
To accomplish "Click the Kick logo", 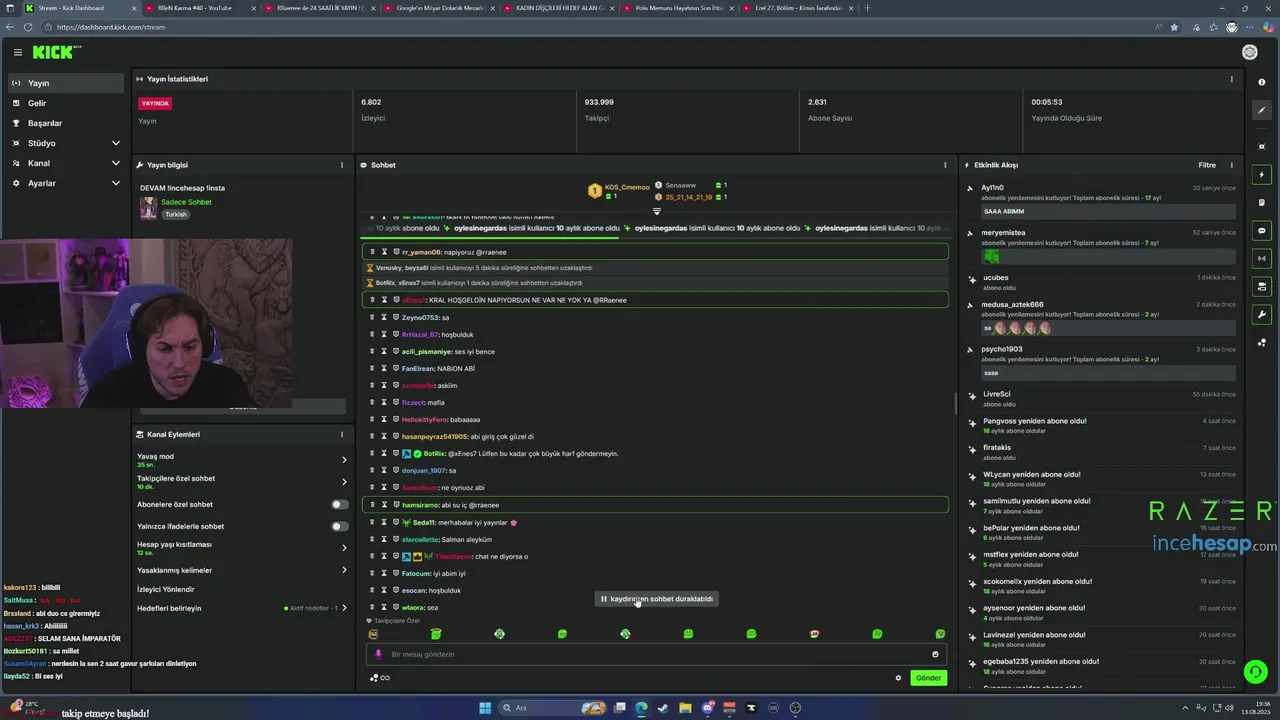I will click(x=56, y=52).
